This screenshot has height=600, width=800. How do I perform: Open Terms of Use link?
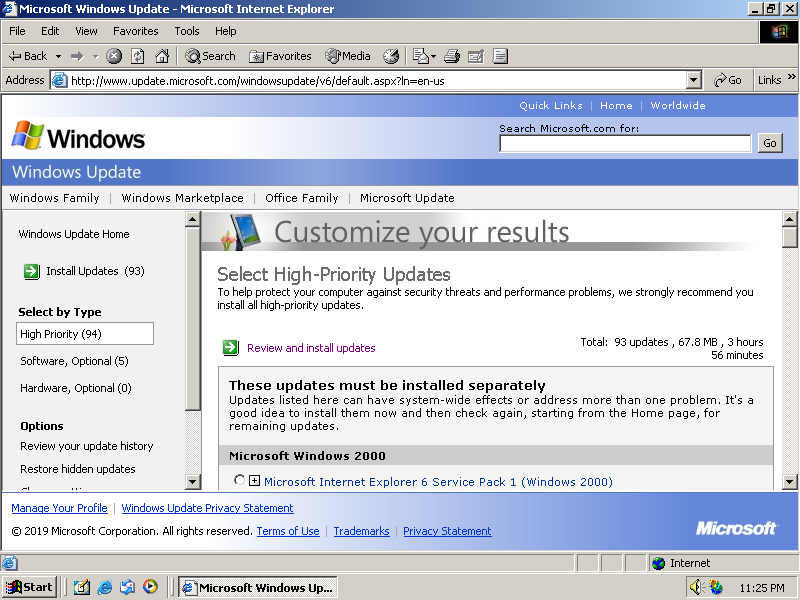[x=288, y=531]
